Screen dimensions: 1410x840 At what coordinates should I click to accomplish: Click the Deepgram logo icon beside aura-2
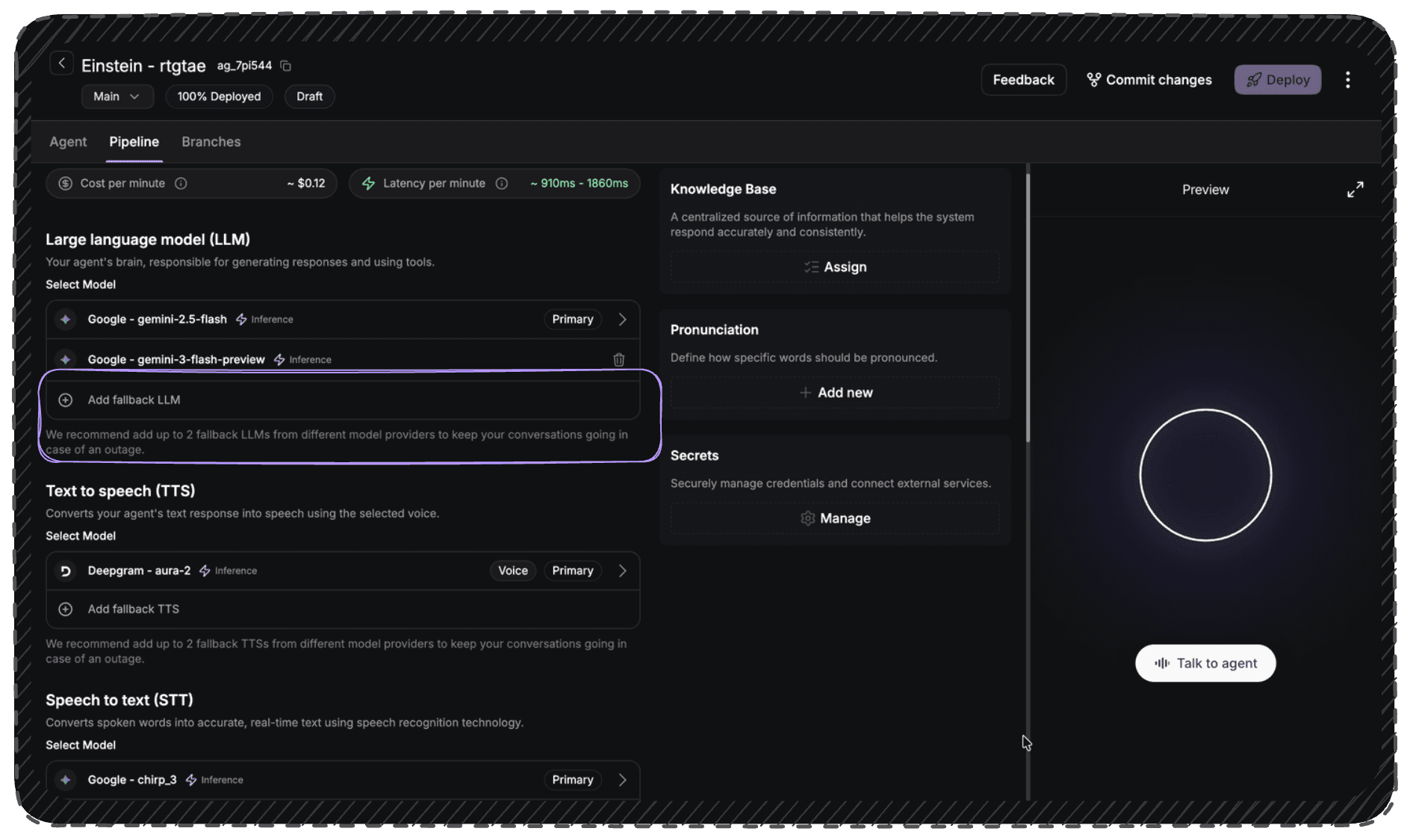pos(66,571)
